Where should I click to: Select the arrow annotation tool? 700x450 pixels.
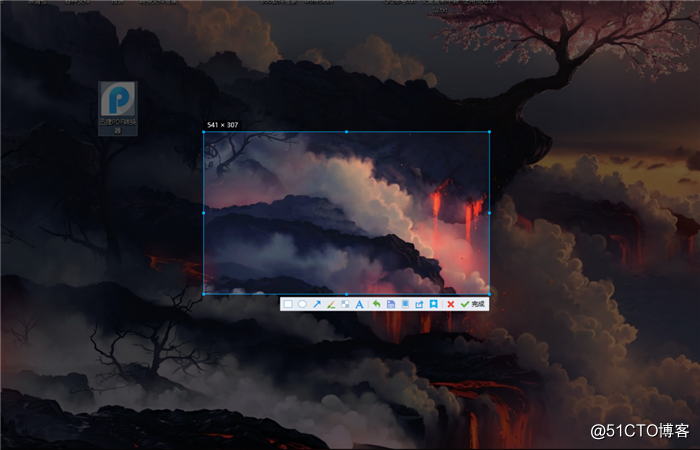click(317, 304)
